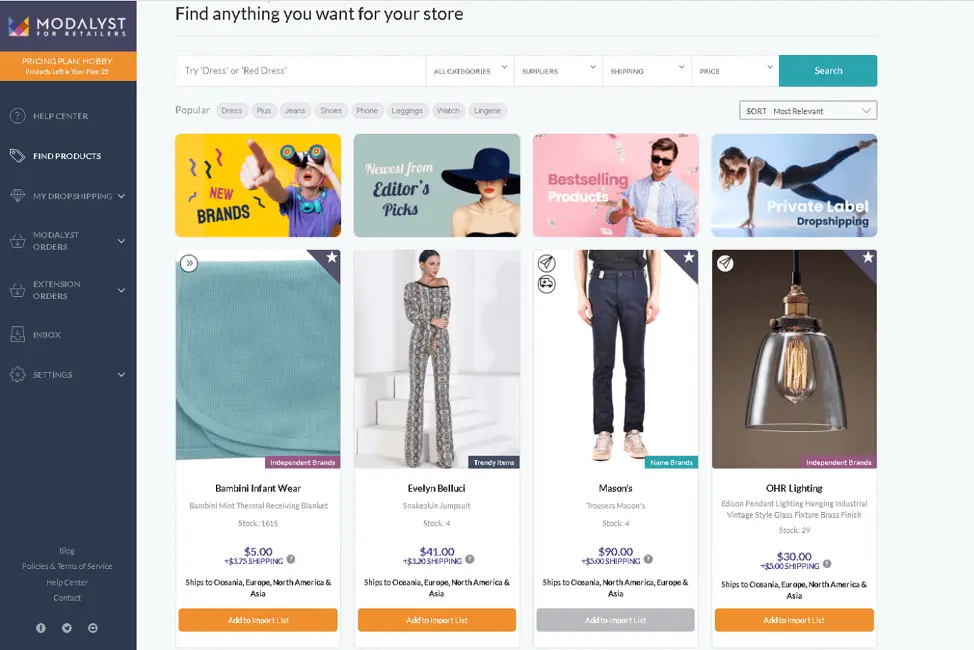Click the shipping info question mark under $5.00

coord(291,560)
